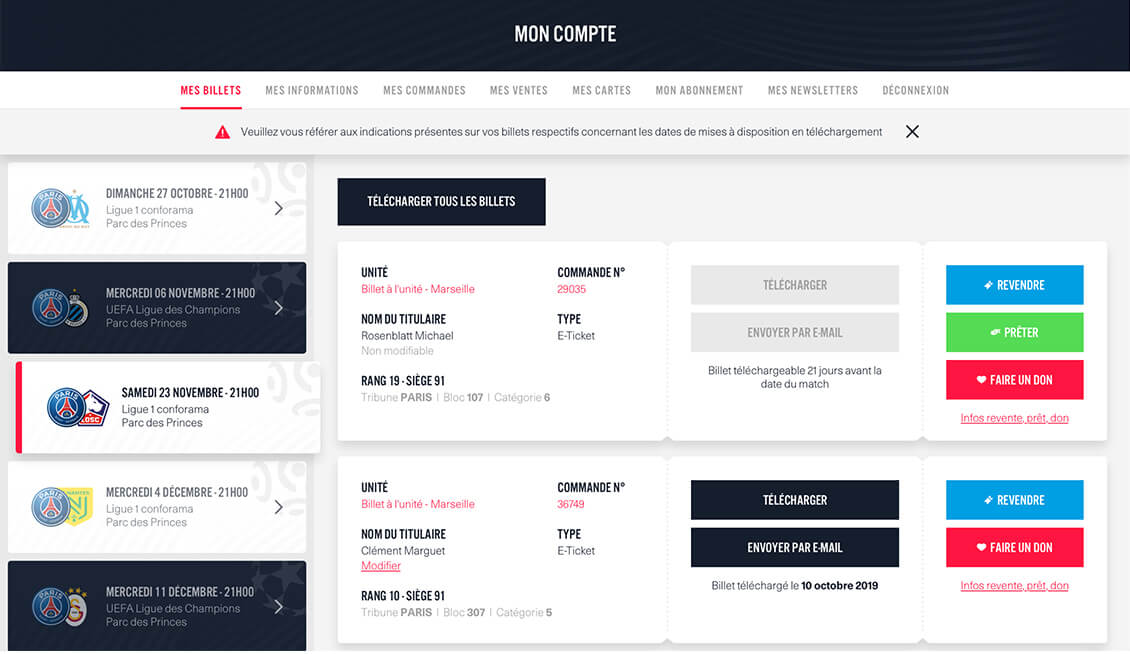Switch to Mes Informations tab
The width and height of the screenshot is (1130, 654).
[312, 90]
